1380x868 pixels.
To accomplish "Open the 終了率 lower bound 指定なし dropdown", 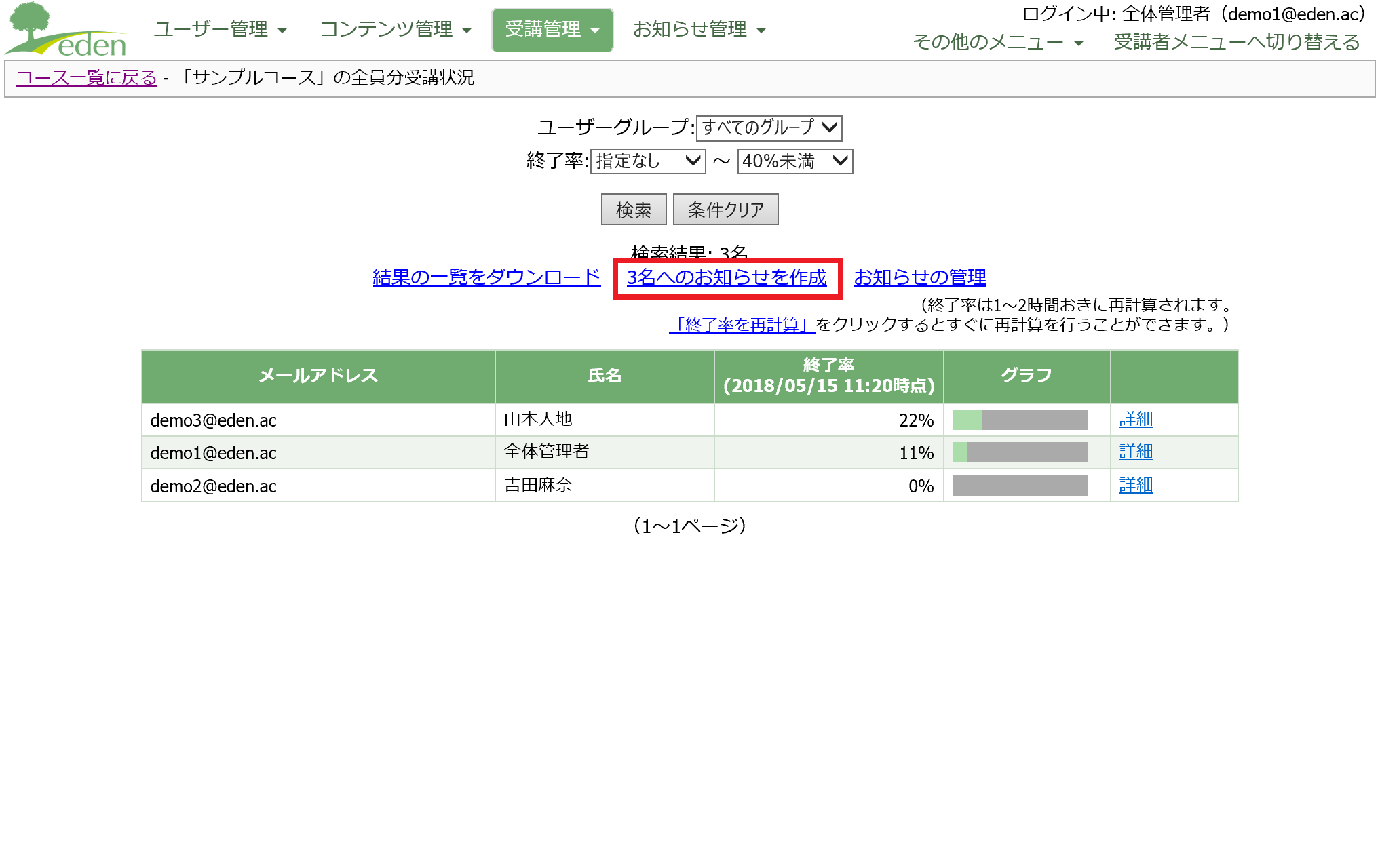I will click(x=648, y=161).
